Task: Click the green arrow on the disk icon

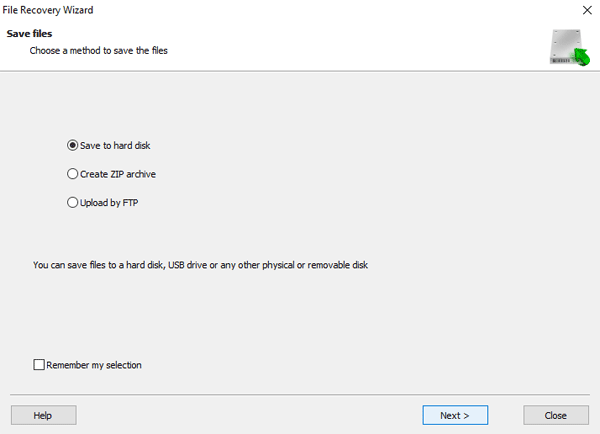Action: point(581,57)
